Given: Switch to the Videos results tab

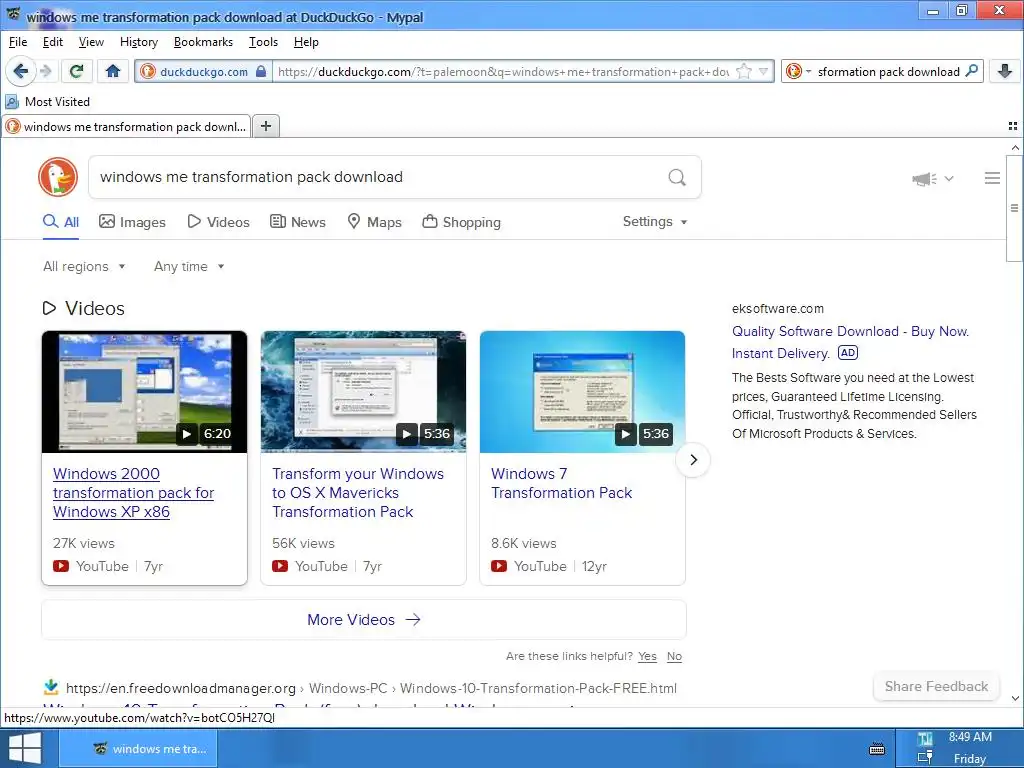Looking at the screenshot, I should pos(218,222).
